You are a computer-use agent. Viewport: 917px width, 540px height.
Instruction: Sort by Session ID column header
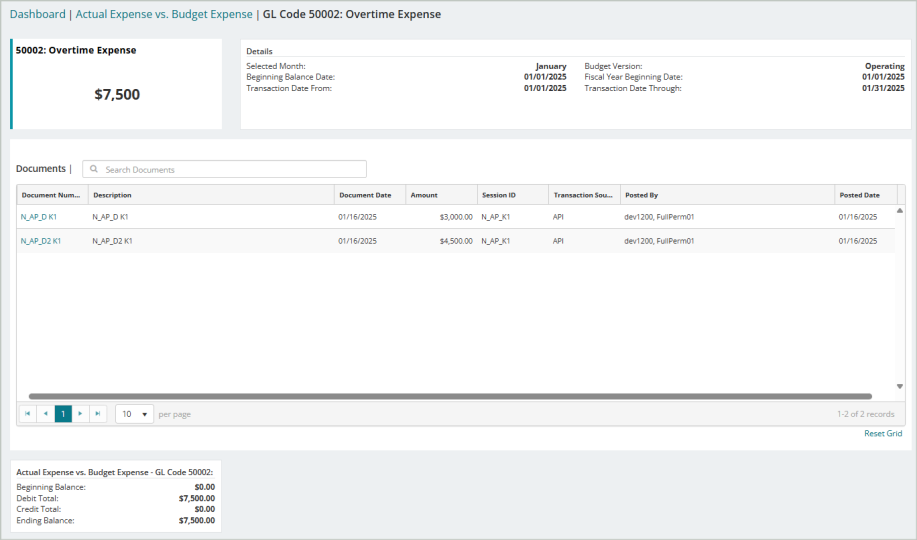click(x=512, y=195)
